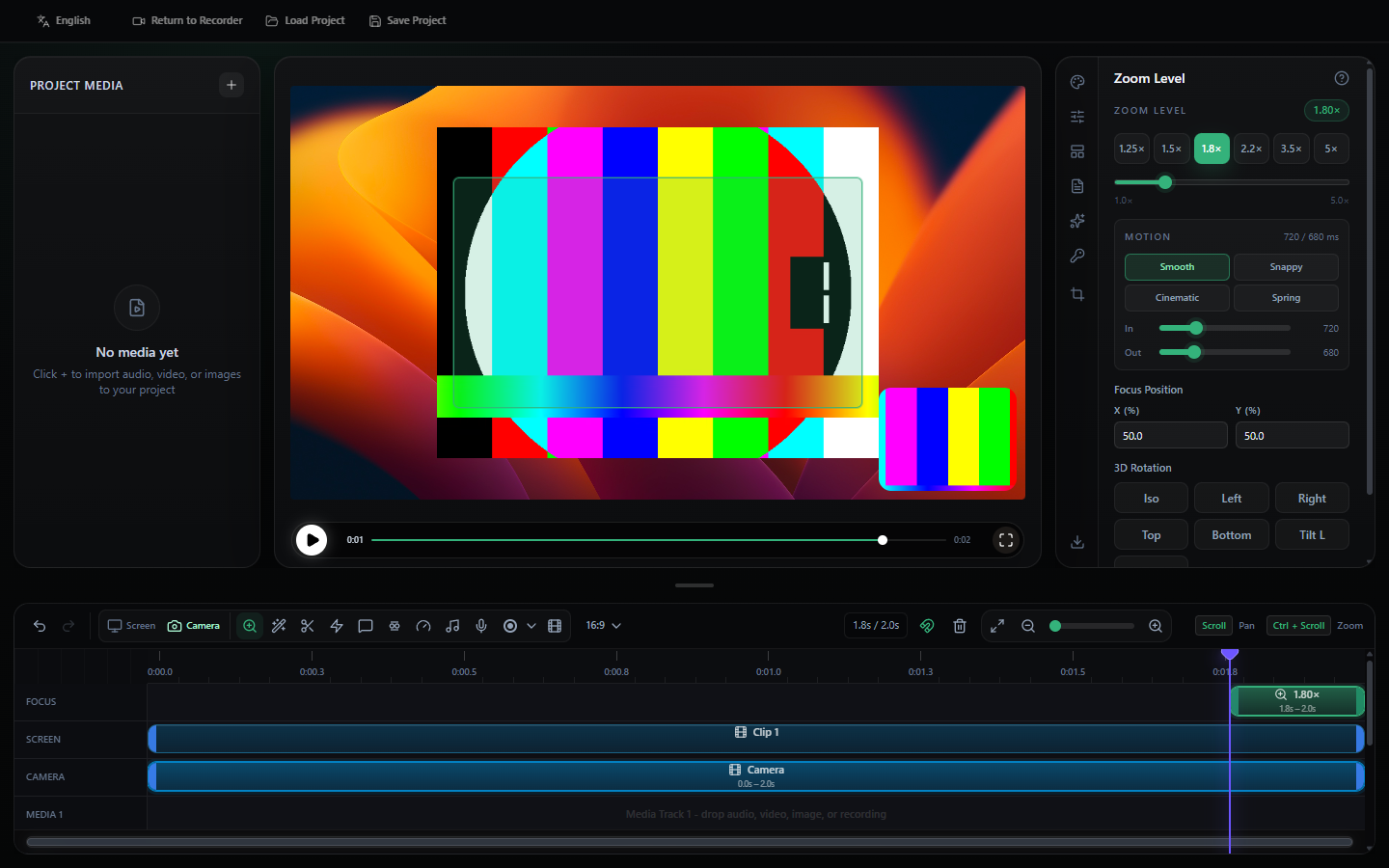
Task: Click the magic wand tool icon
Action: (279, 626)
